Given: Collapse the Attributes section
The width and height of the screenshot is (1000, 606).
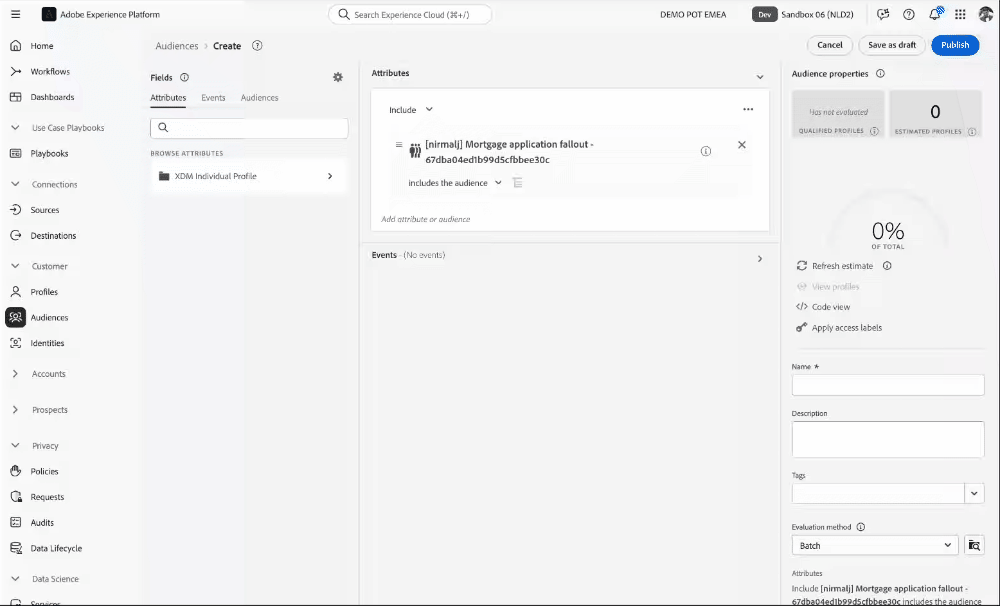Looking at the screenshot, I should [760, 77].
